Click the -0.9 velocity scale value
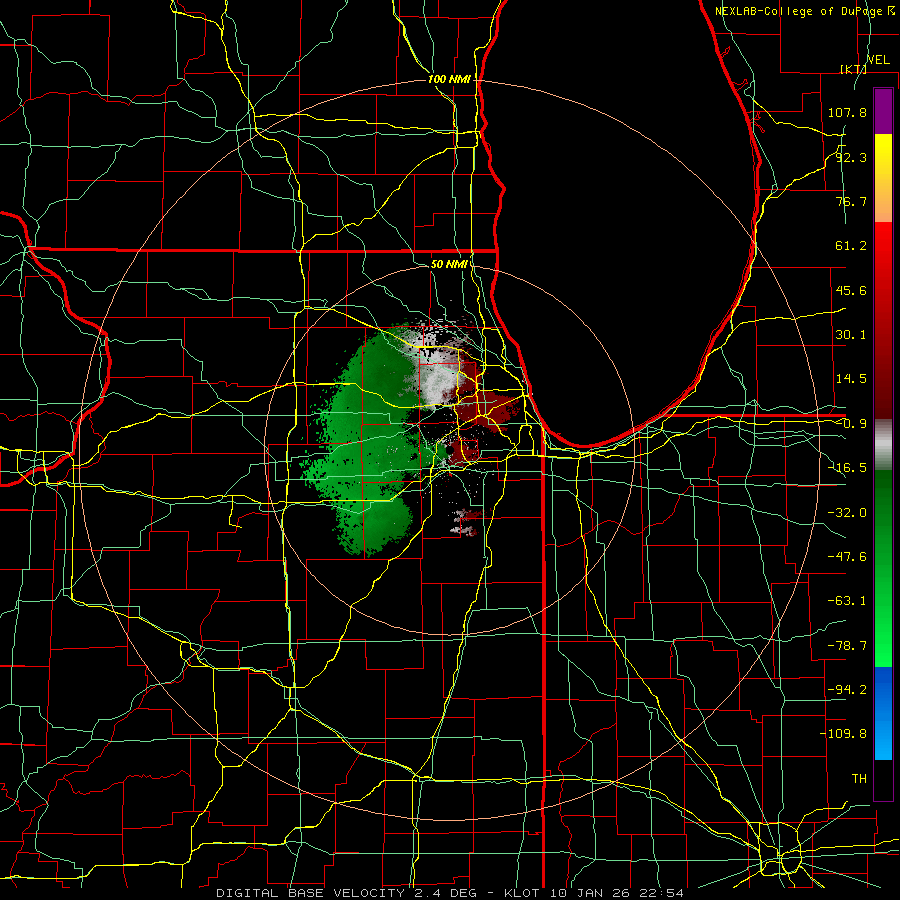This screenshot has height=900, width=900. click(x=851, y=424)
